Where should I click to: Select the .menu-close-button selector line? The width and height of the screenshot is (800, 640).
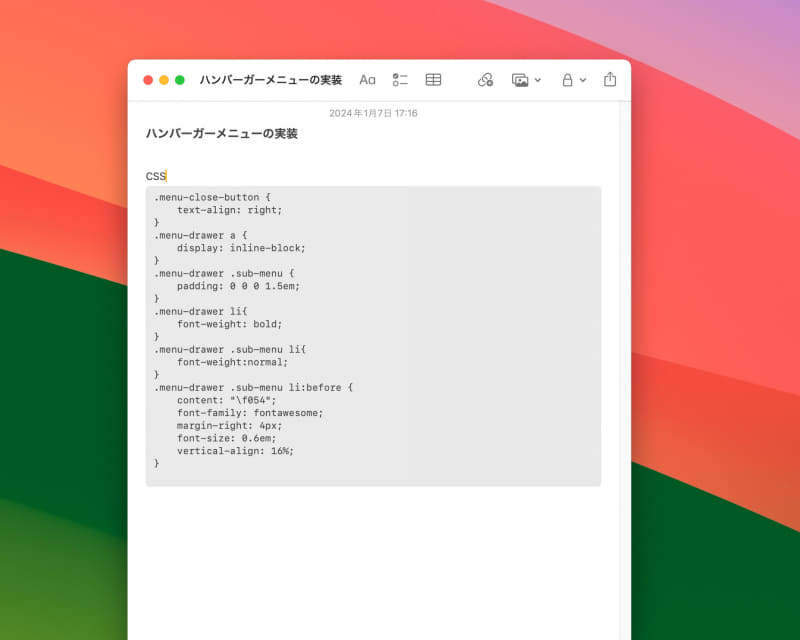pyautogui.click(x=213, y=197)
